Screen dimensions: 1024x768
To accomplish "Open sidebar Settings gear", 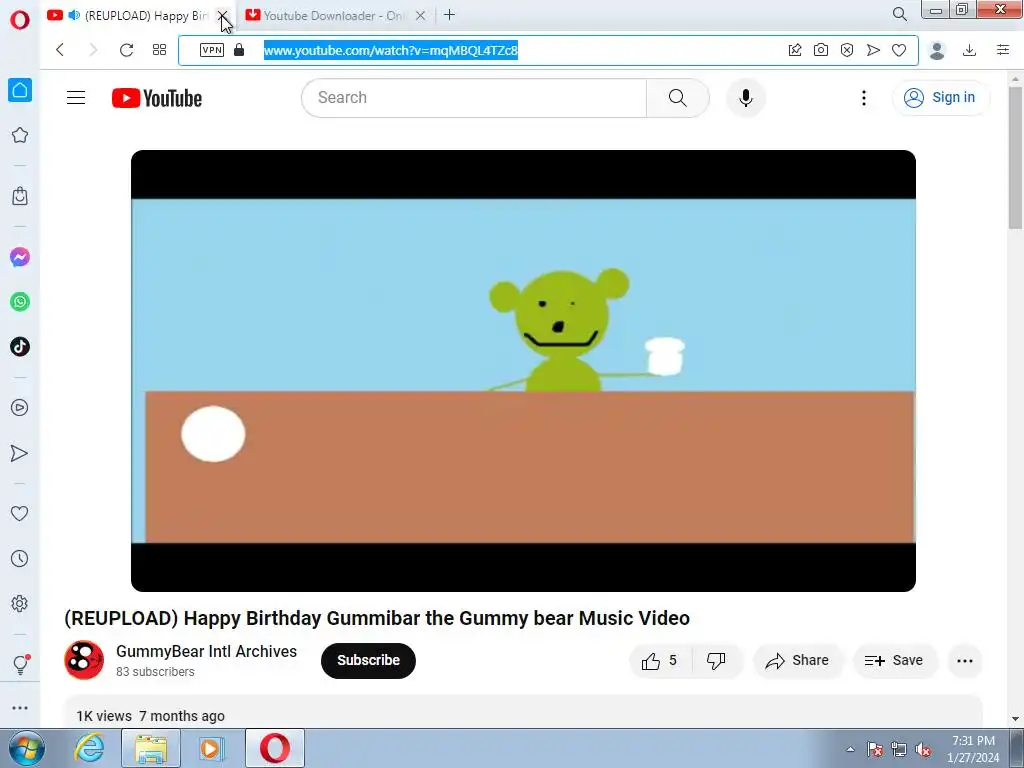I will coord(20,603).
